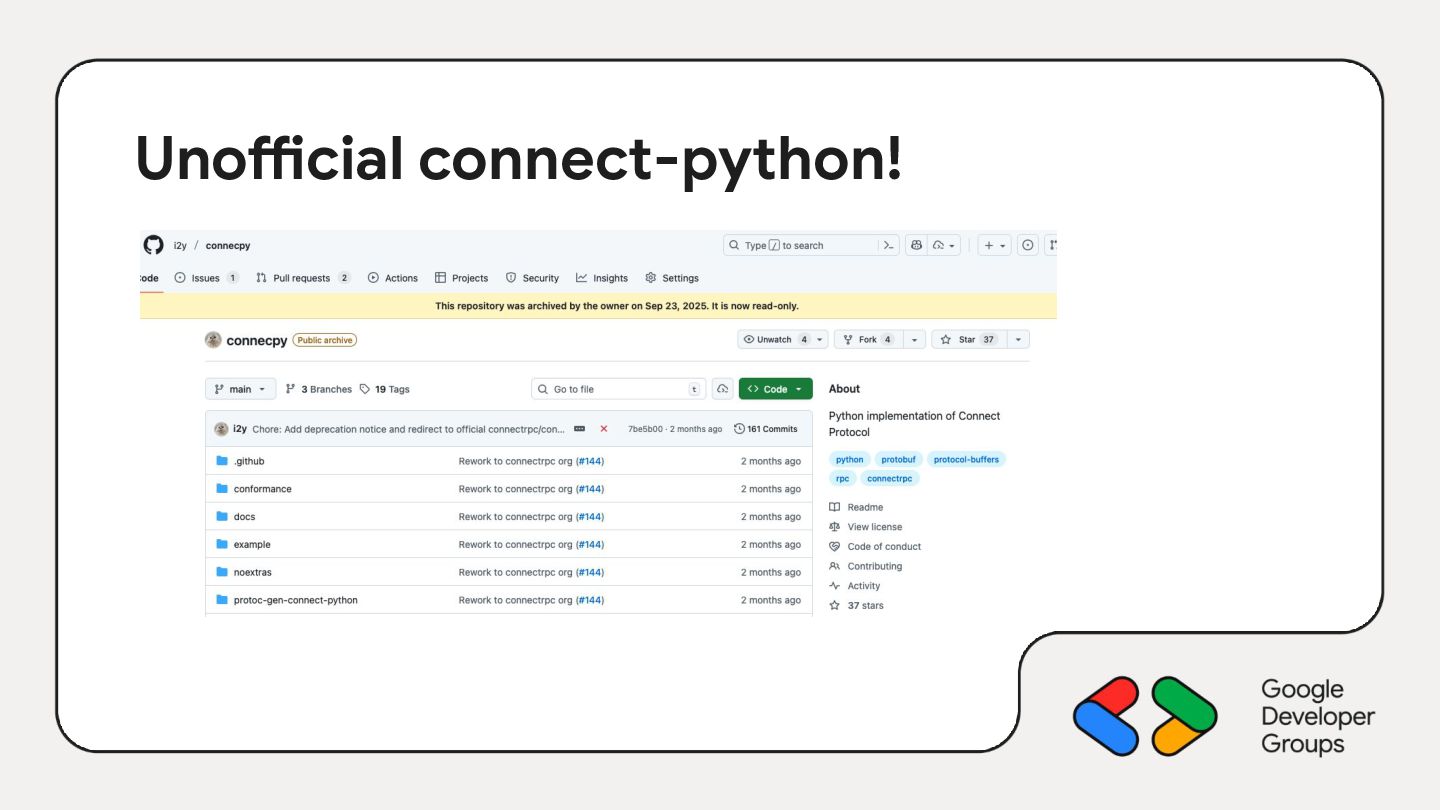
Task: Open the conformance folder icon
Action: pyautogui.click(x=222, y=489)
